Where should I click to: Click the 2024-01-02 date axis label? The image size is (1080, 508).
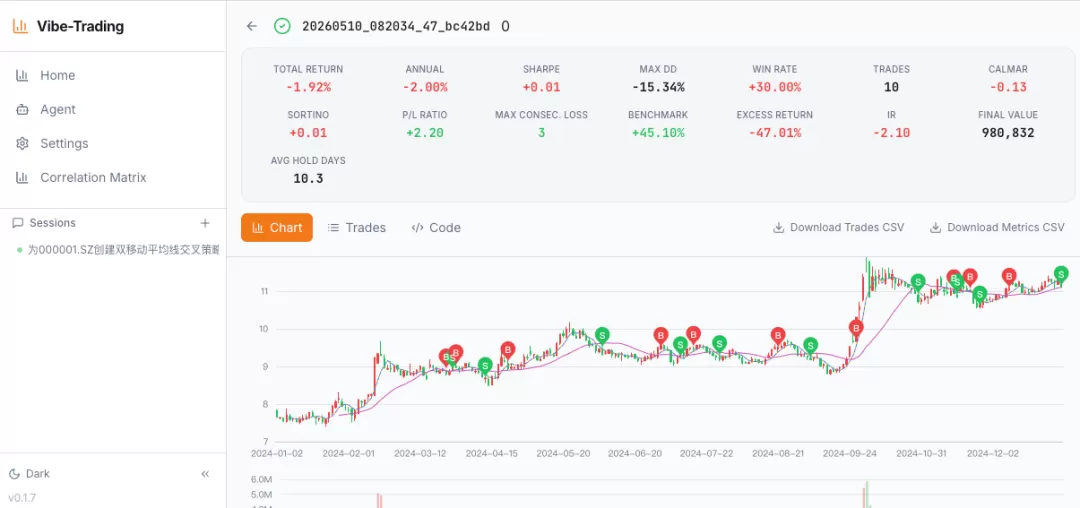point(277,454)
